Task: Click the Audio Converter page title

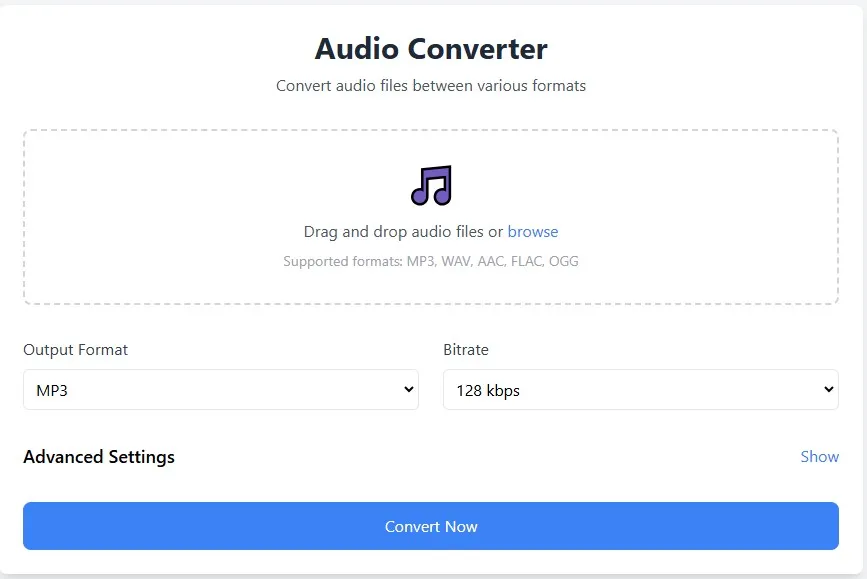Action: click(x=430, y=48)
